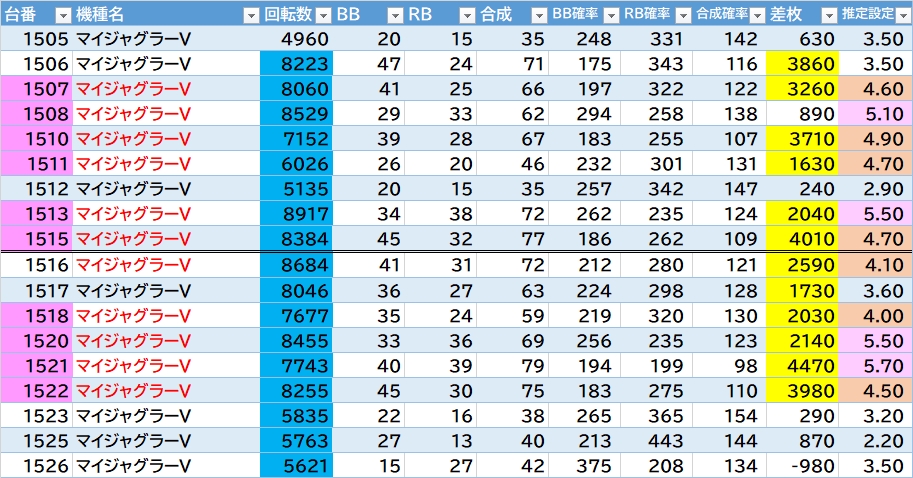Select machine number cell 1526

tap(36, 466)
